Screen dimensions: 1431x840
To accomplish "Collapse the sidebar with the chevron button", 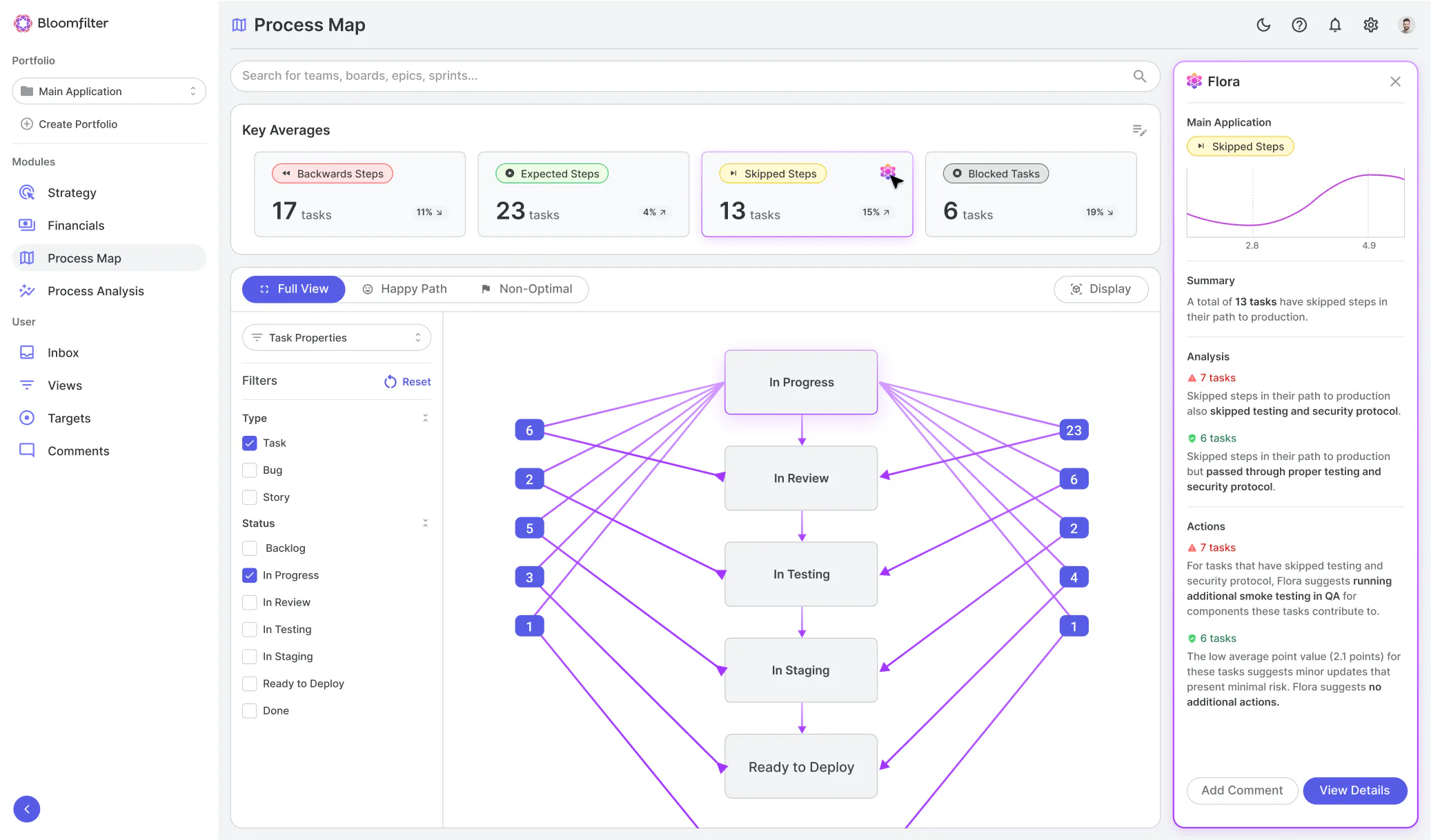I will pos(27,809).
